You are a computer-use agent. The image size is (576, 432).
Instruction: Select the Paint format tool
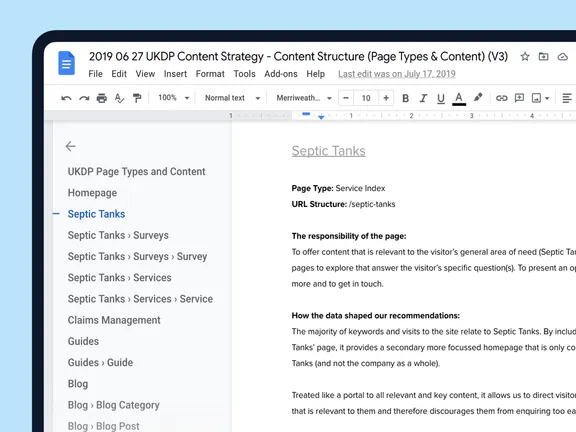(137, 98)
